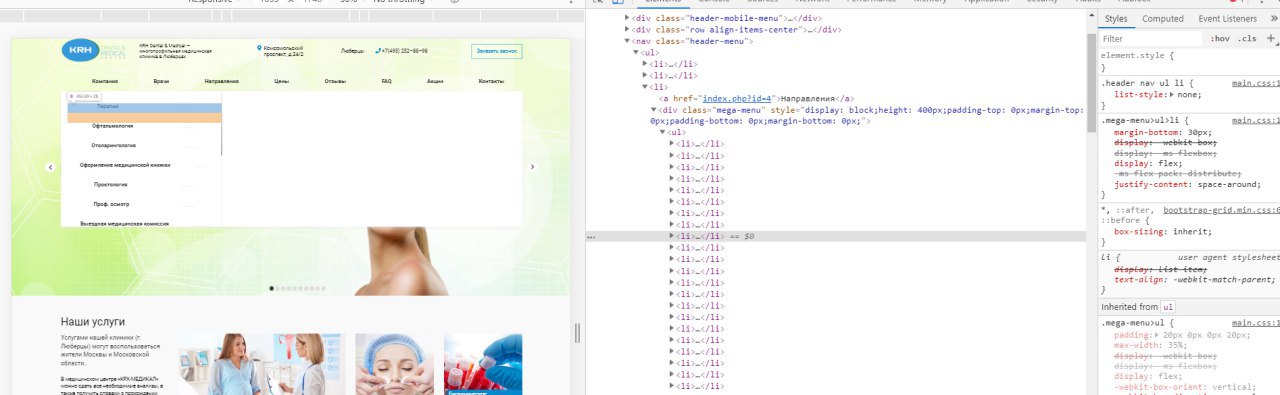
Task: Go to previous slide with left arrow
Action: pos(51,167)
